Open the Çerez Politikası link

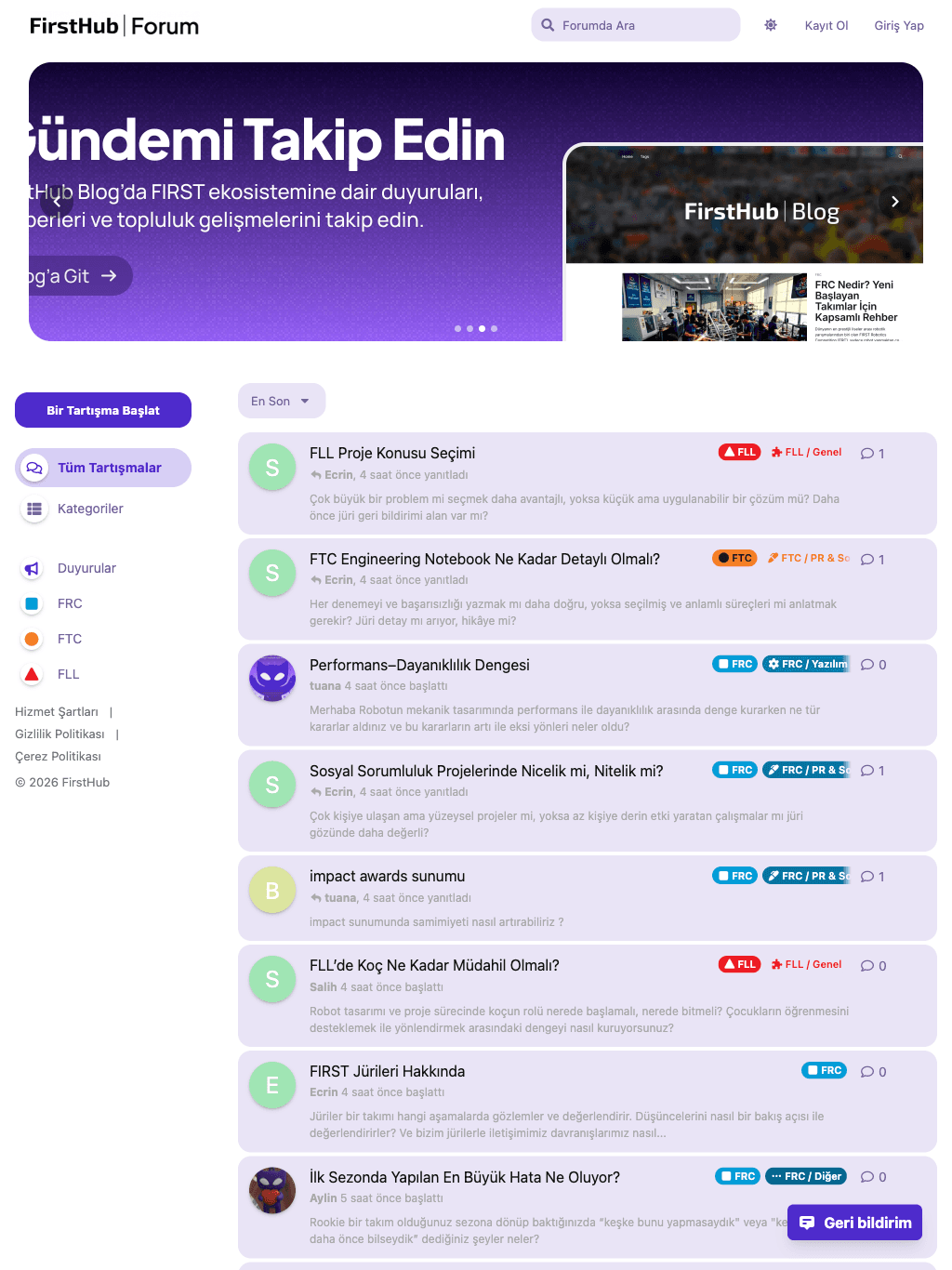(x=58, y=756)
